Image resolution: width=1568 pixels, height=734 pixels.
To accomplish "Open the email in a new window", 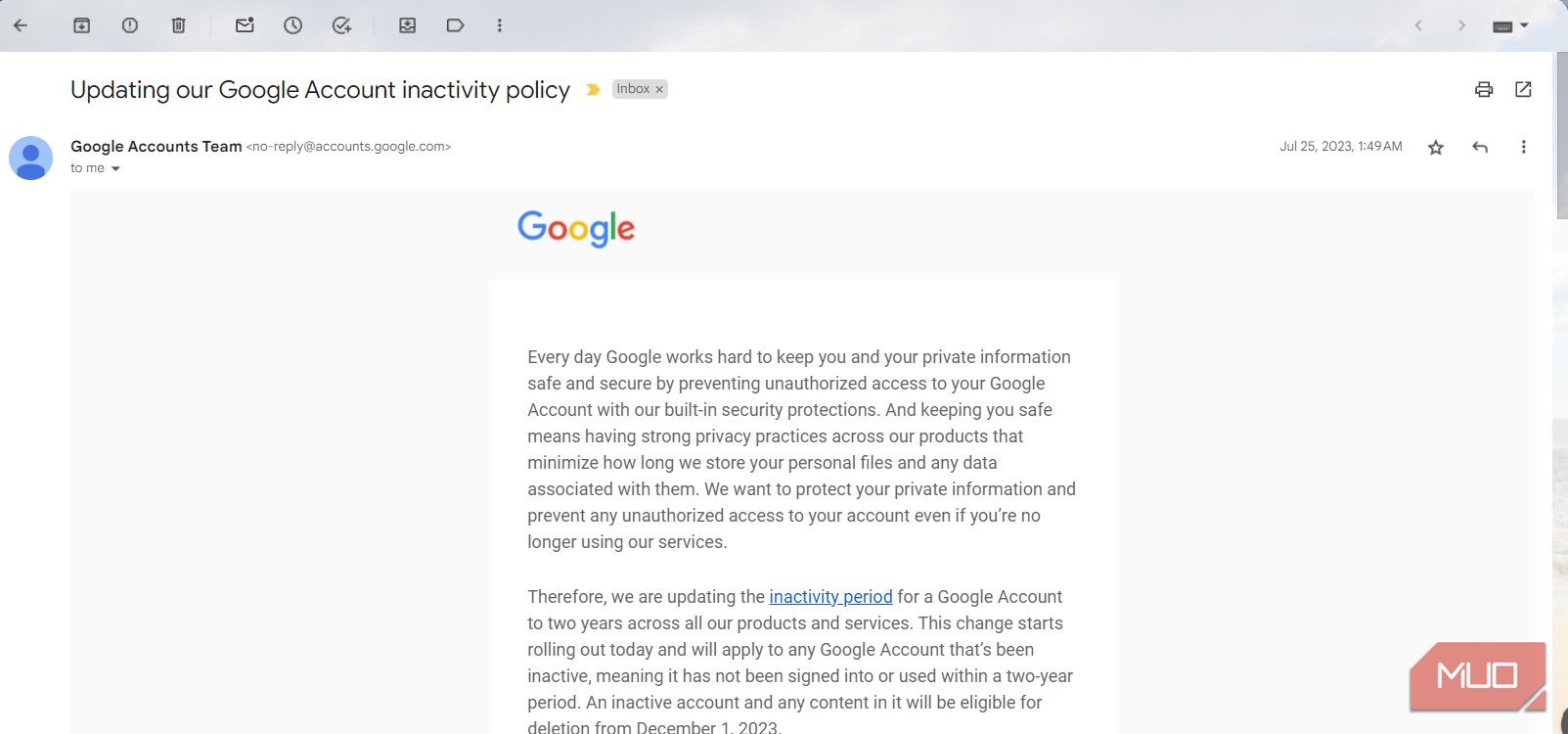I will click(x=1523, y=89).
